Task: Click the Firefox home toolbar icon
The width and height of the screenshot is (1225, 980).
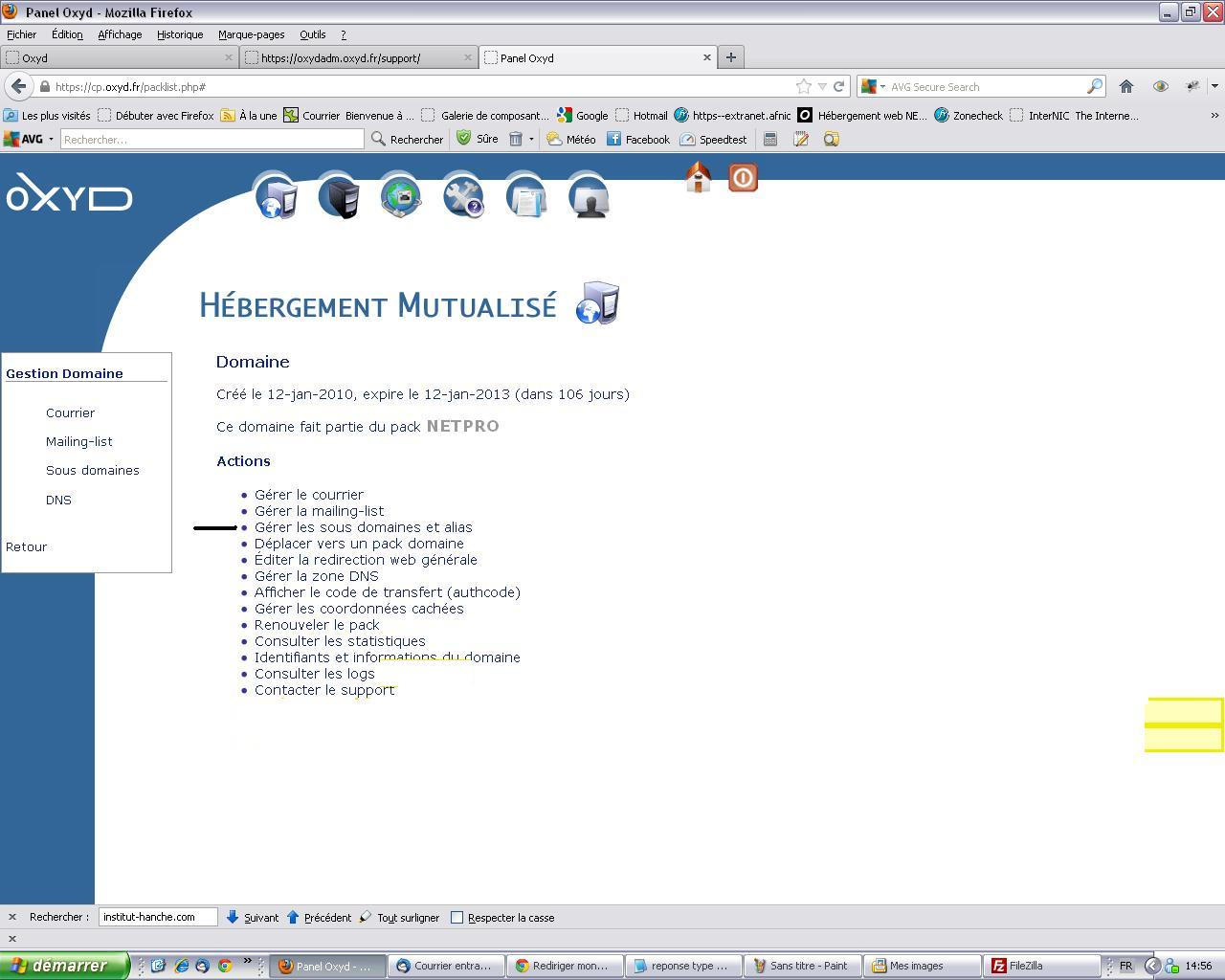Action: coord(1126,86)
